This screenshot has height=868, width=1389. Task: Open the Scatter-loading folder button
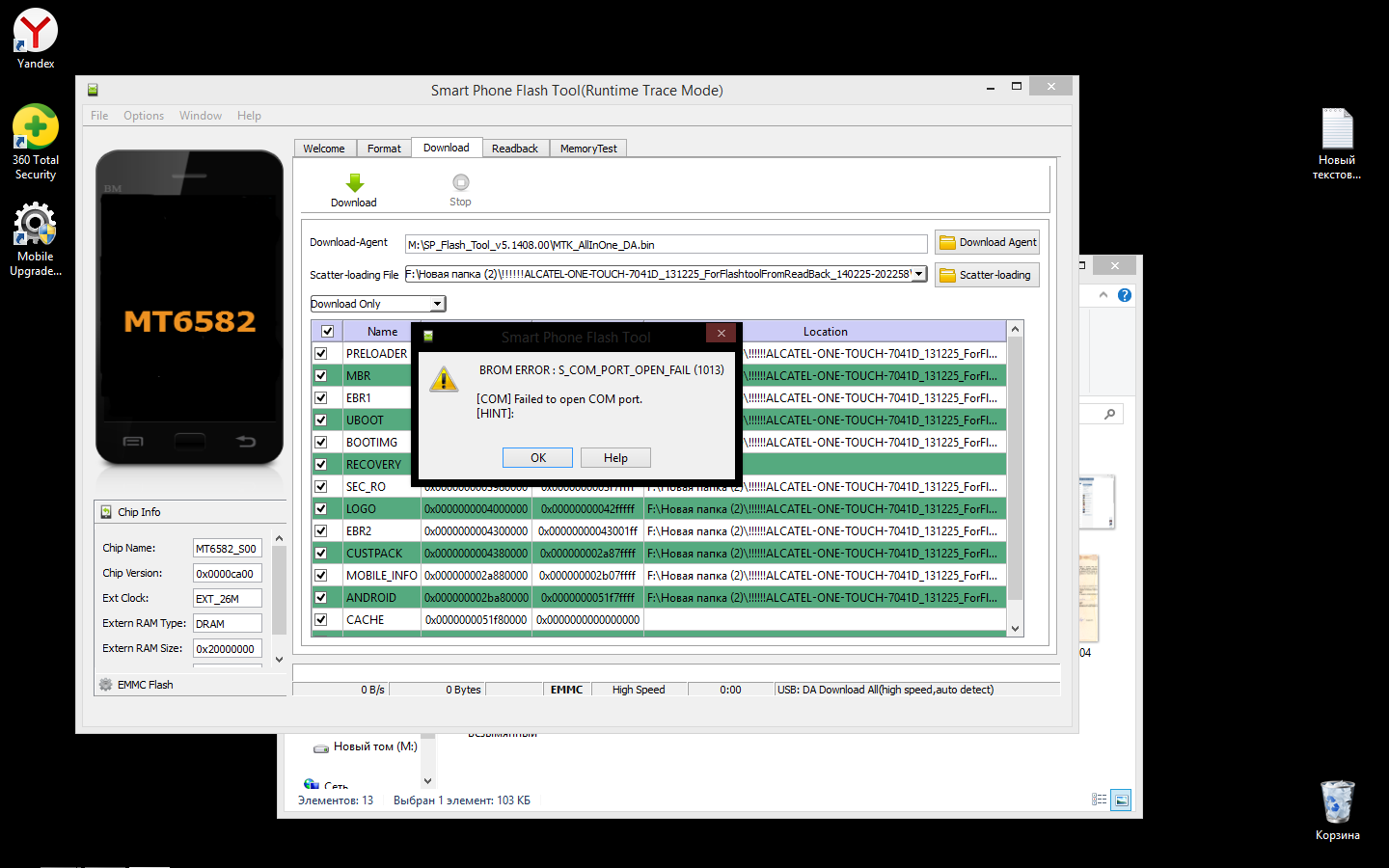(x=987, y=275)
